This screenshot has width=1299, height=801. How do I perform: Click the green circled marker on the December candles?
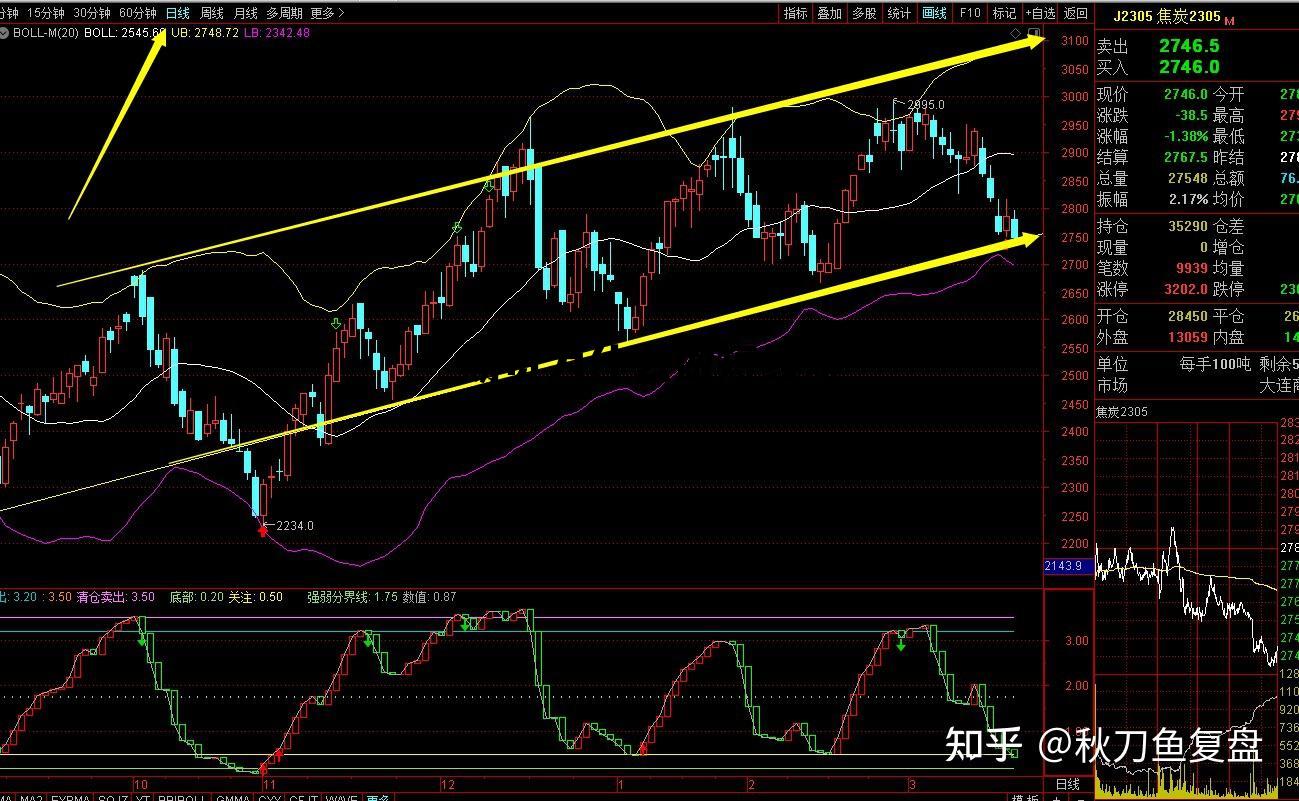pos(457,228)
